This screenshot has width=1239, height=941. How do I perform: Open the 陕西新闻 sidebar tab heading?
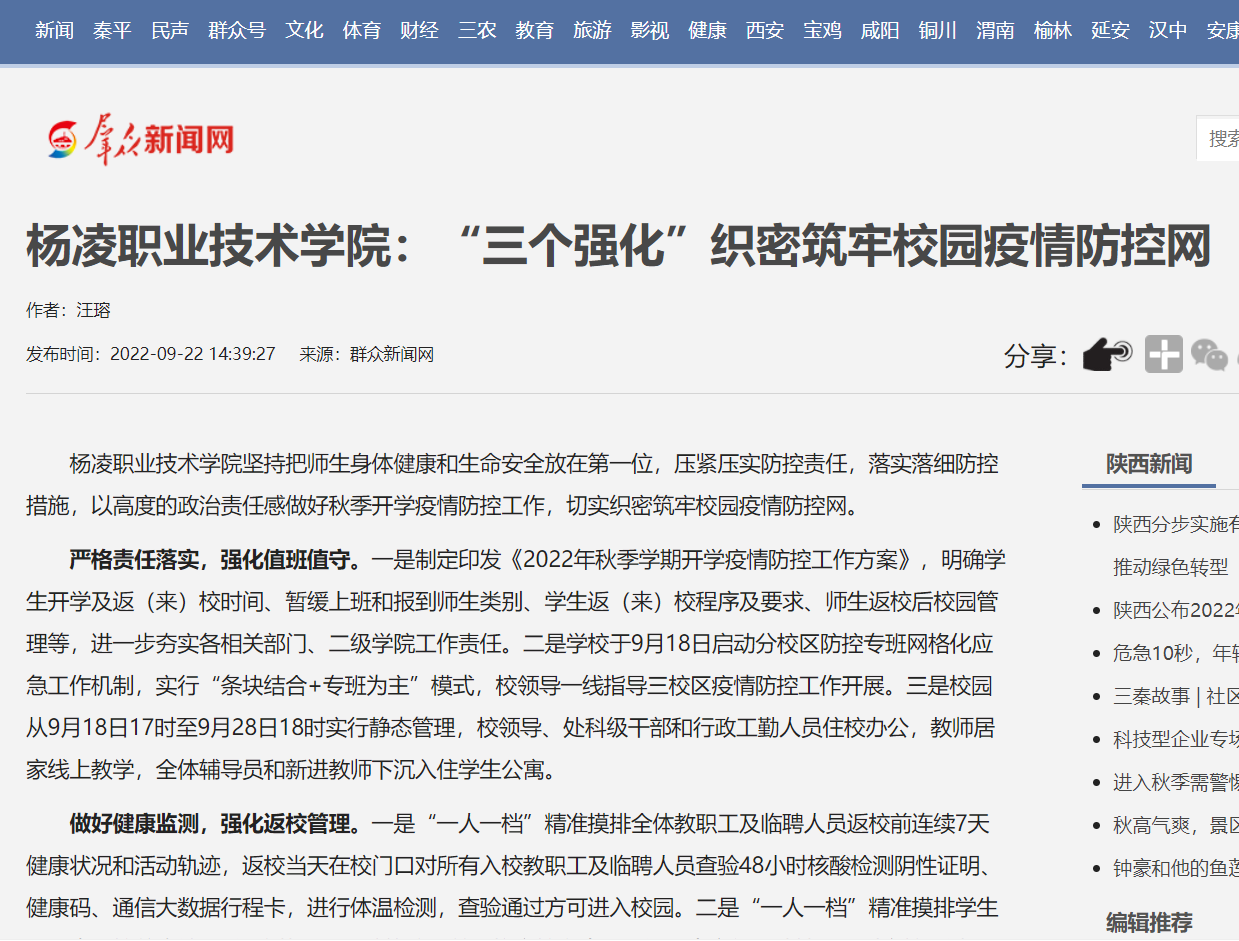1148,464
